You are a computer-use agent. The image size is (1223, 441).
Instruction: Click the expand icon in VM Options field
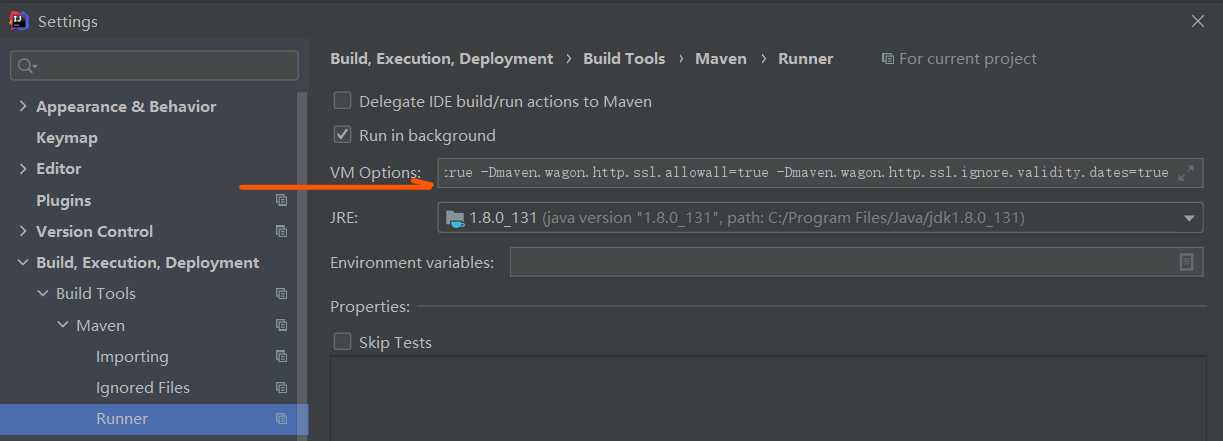point(1186,173)
